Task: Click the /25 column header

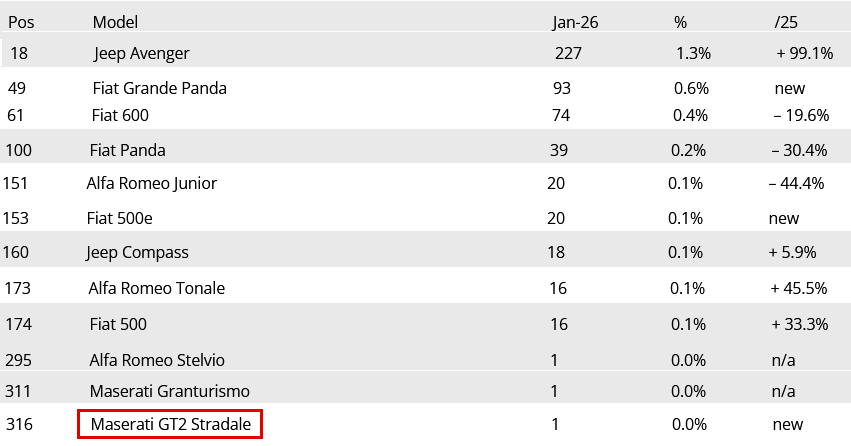Action: [x=786, y=21]
